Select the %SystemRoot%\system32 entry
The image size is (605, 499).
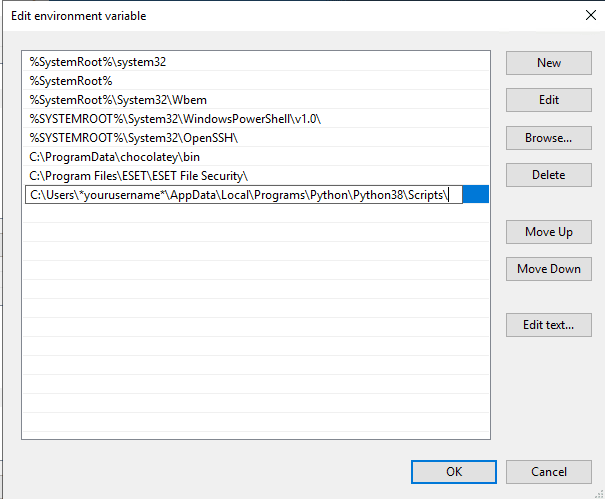pyautogui.click(x=98, y=62)
